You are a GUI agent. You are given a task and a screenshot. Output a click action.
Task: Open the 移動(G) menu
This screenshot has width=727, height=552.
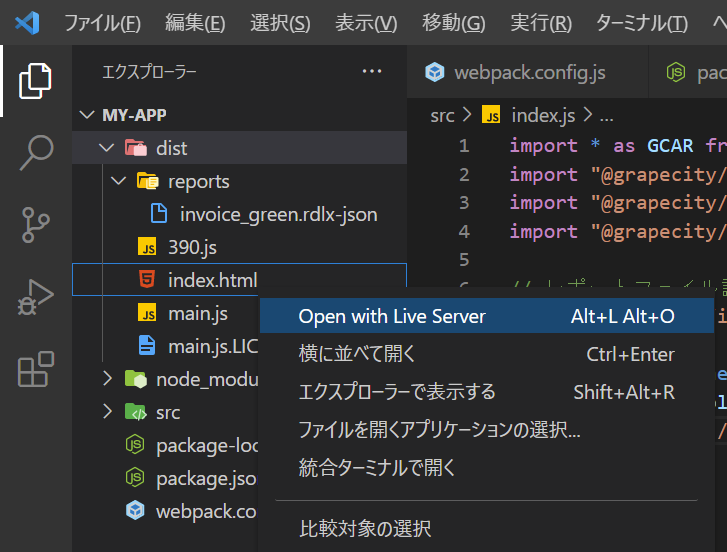453,23
